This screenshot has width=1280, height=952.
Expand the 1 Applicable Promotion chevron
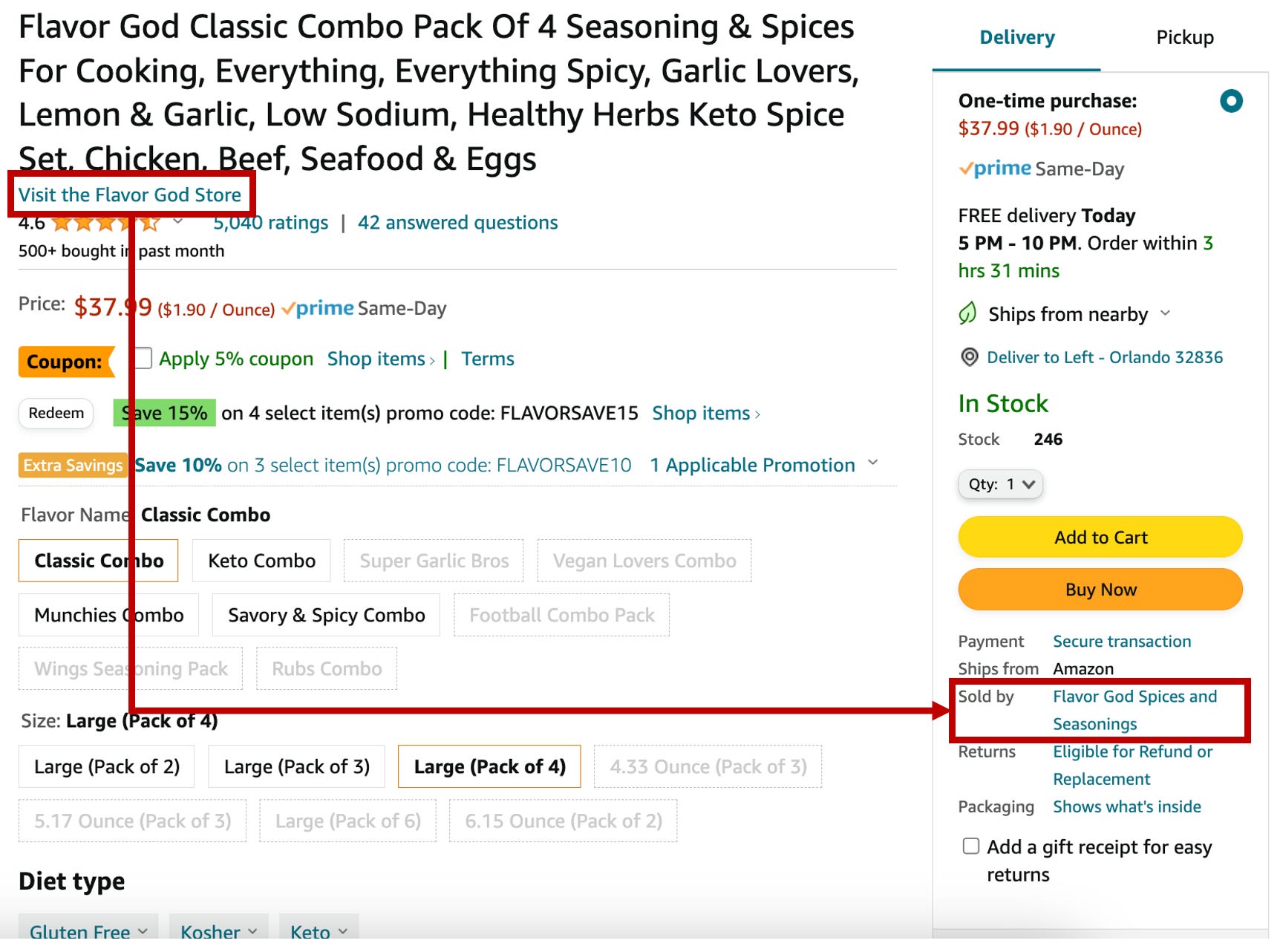coord(873,463)
